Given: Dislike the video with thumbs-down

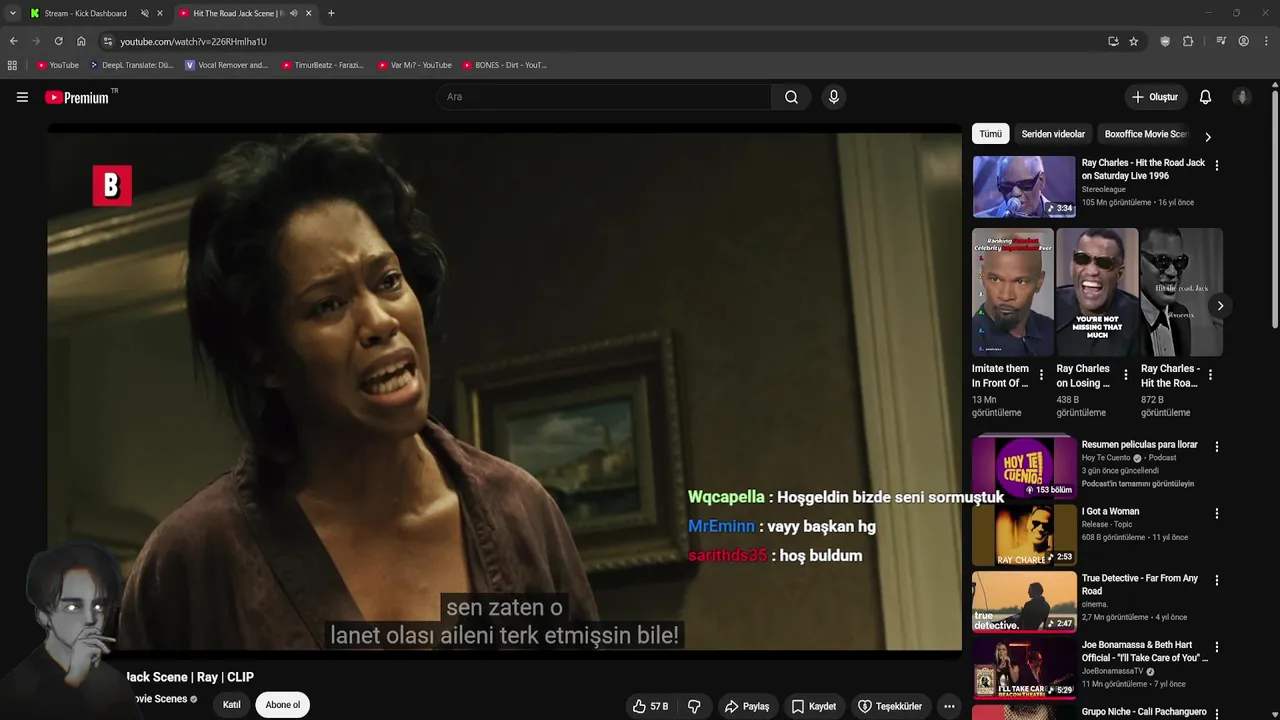Looking at the screenshot, I should coord(694,706).
